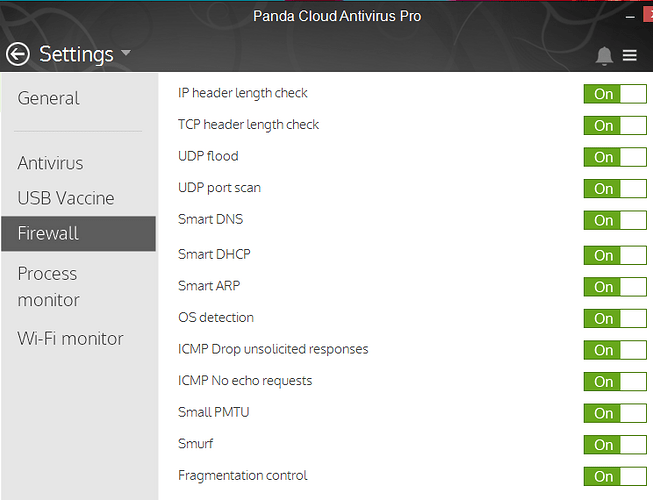This screenshot has width=653, height=500.
Task: Toggle OS detection setting
Action: [615, 318]
